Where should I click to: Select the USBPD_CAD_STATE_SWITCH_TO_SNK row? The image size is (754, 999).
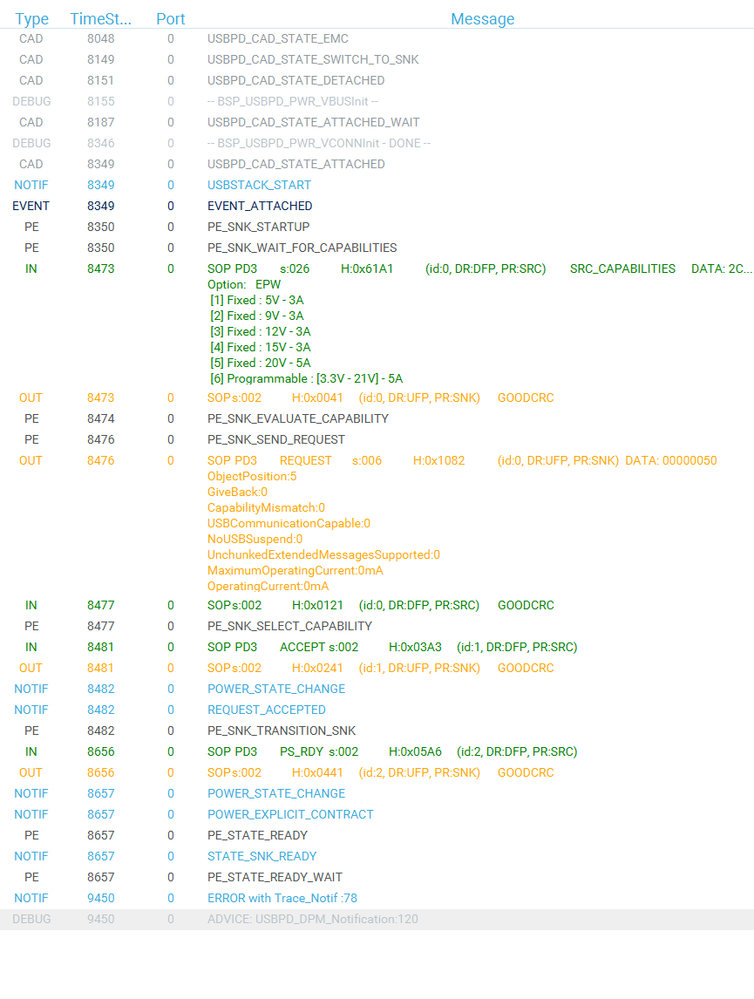[x=377, y=60]
